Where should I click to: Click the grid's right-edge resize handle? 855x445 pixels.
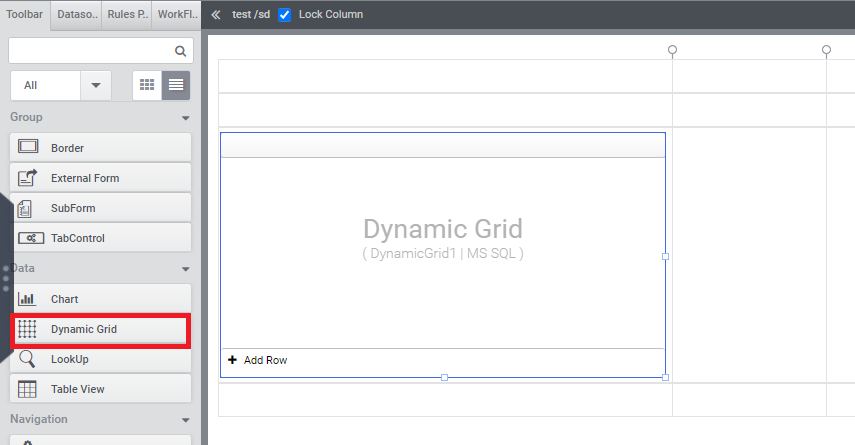point(665,256)
